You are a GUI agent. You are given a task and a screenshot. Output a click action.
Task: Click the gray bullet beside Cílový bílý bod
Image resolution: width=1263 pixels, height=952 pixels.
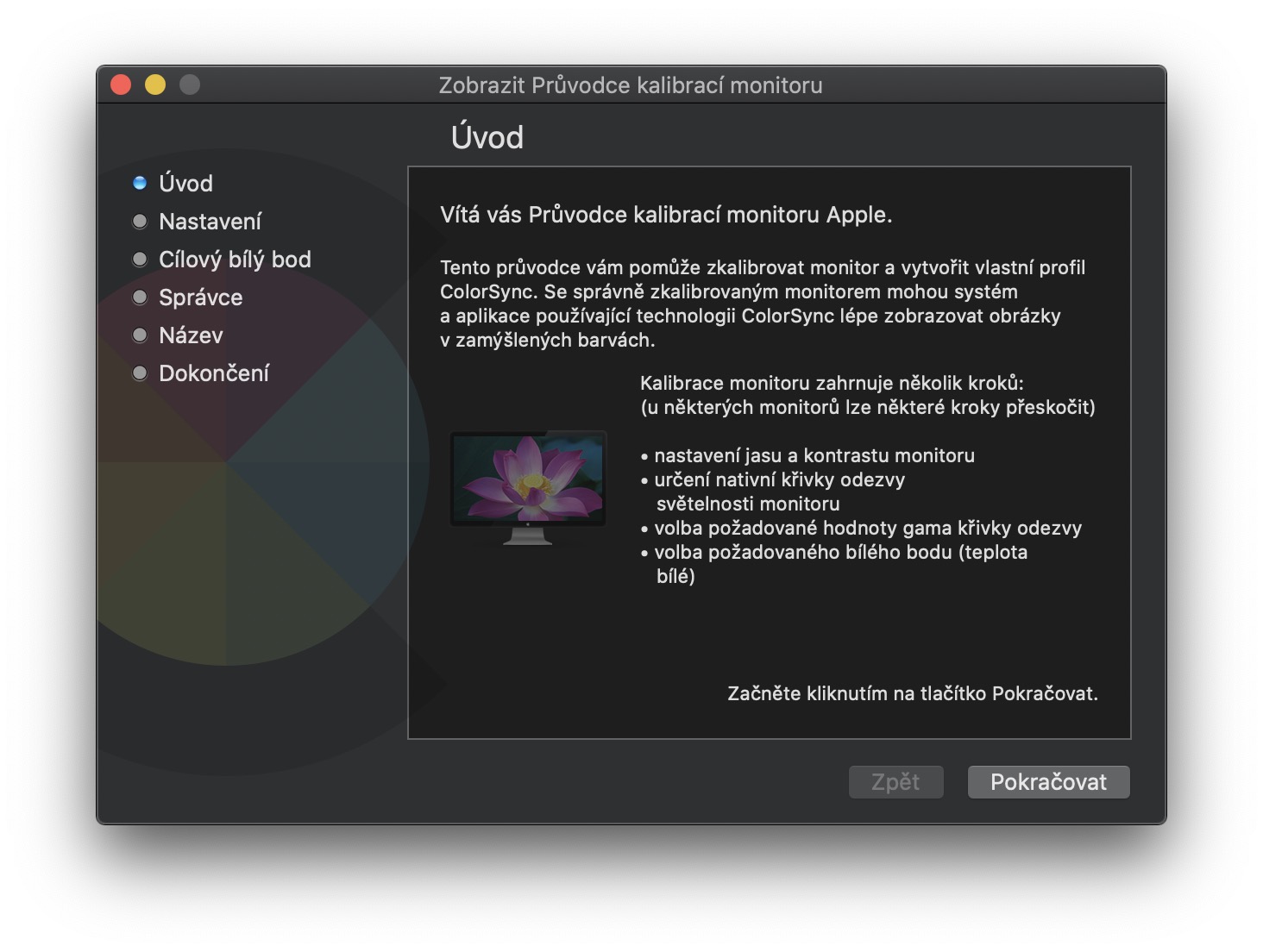[x=140, y=260]
